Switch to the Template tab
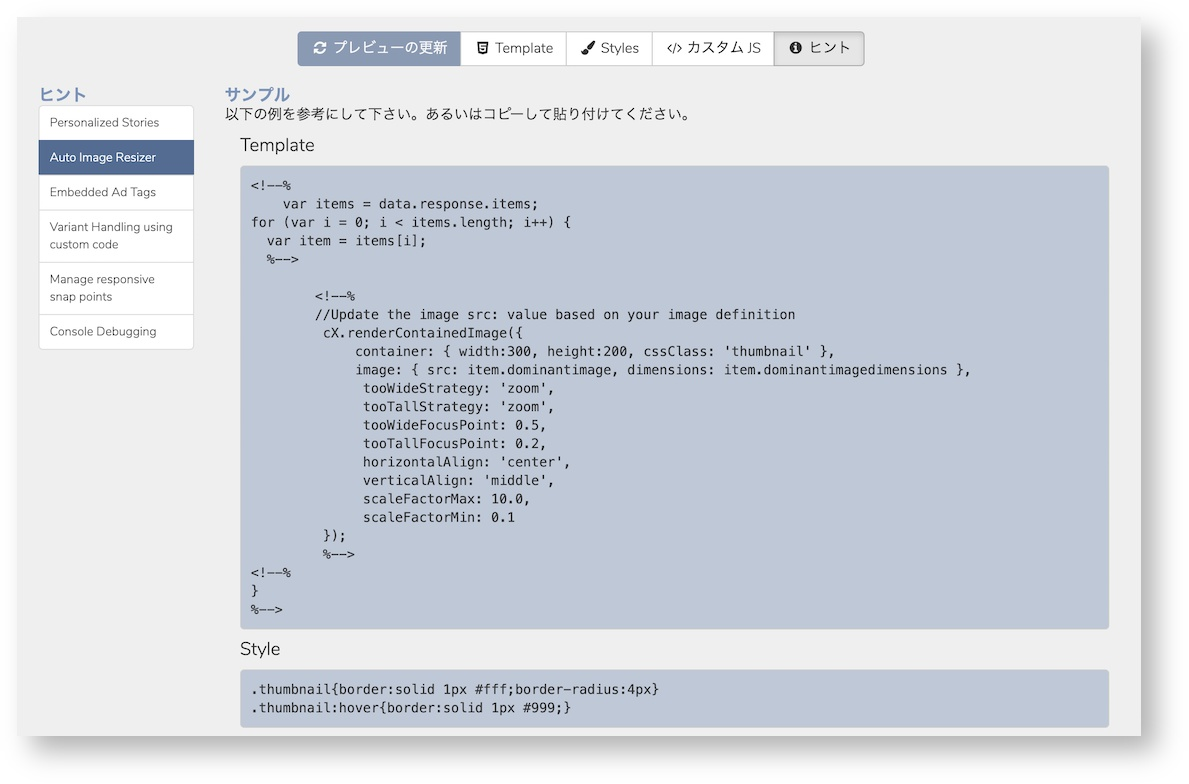The image size is (1189, 784). 513,49
